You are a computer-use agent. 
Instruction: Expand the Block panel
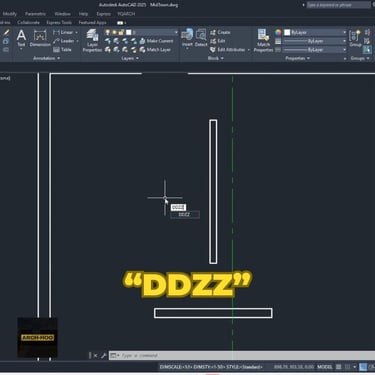(x=215, y=58)
